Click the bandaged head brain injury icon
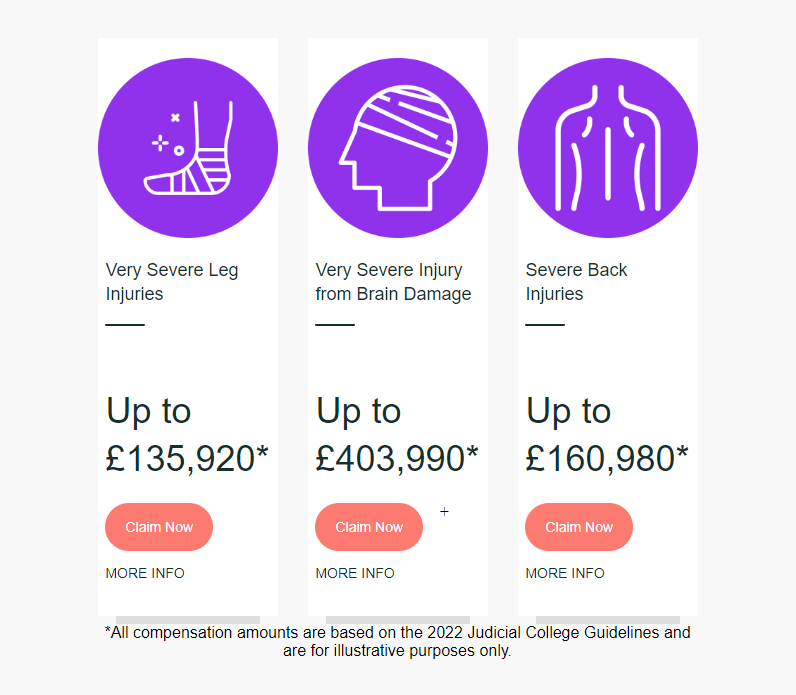796x695 pixels. point(398,148)
